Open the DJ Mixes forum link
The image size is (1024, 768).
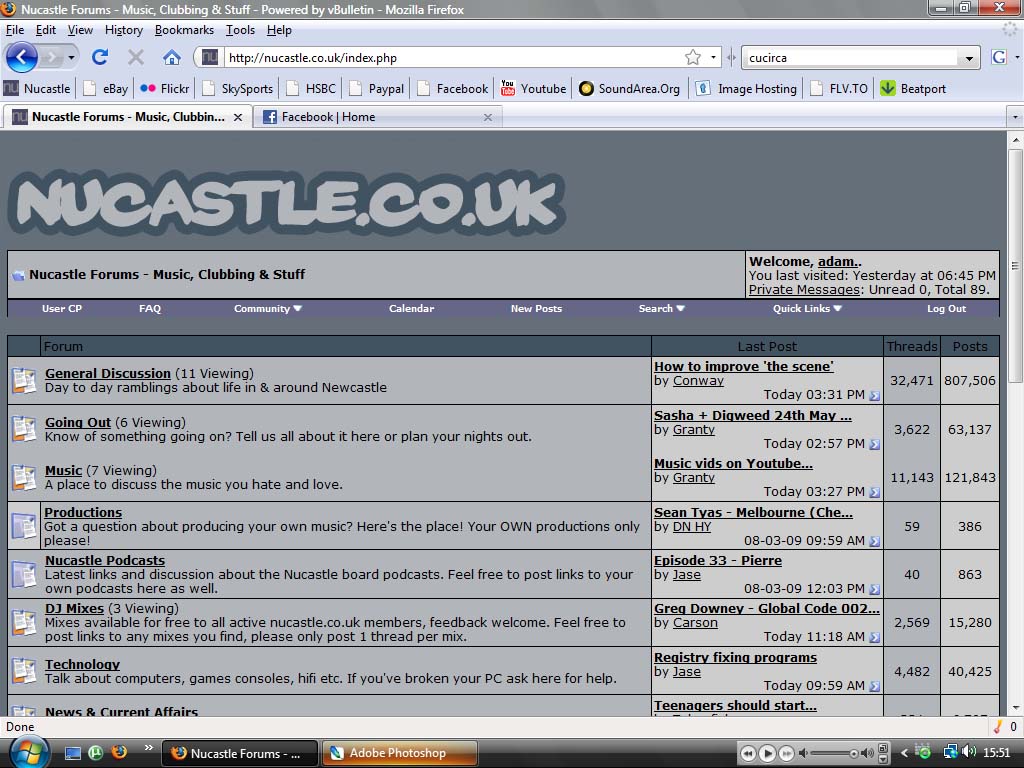coord(74,608)
